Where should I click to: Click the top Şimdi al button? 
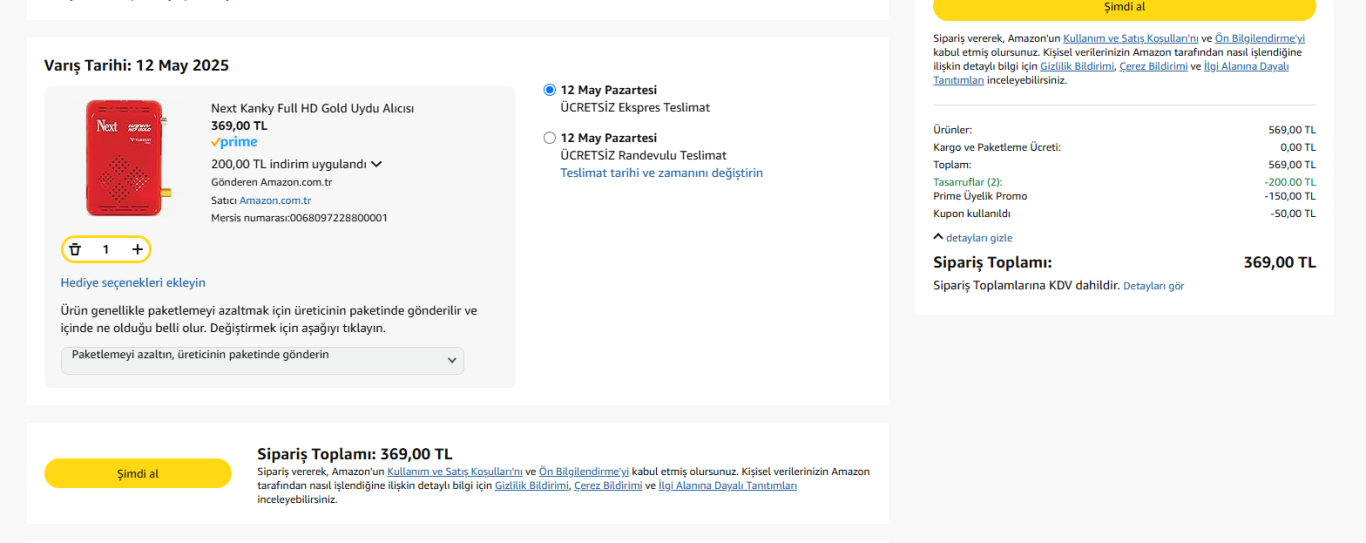pyautogui.click(x=1124, y=7)
